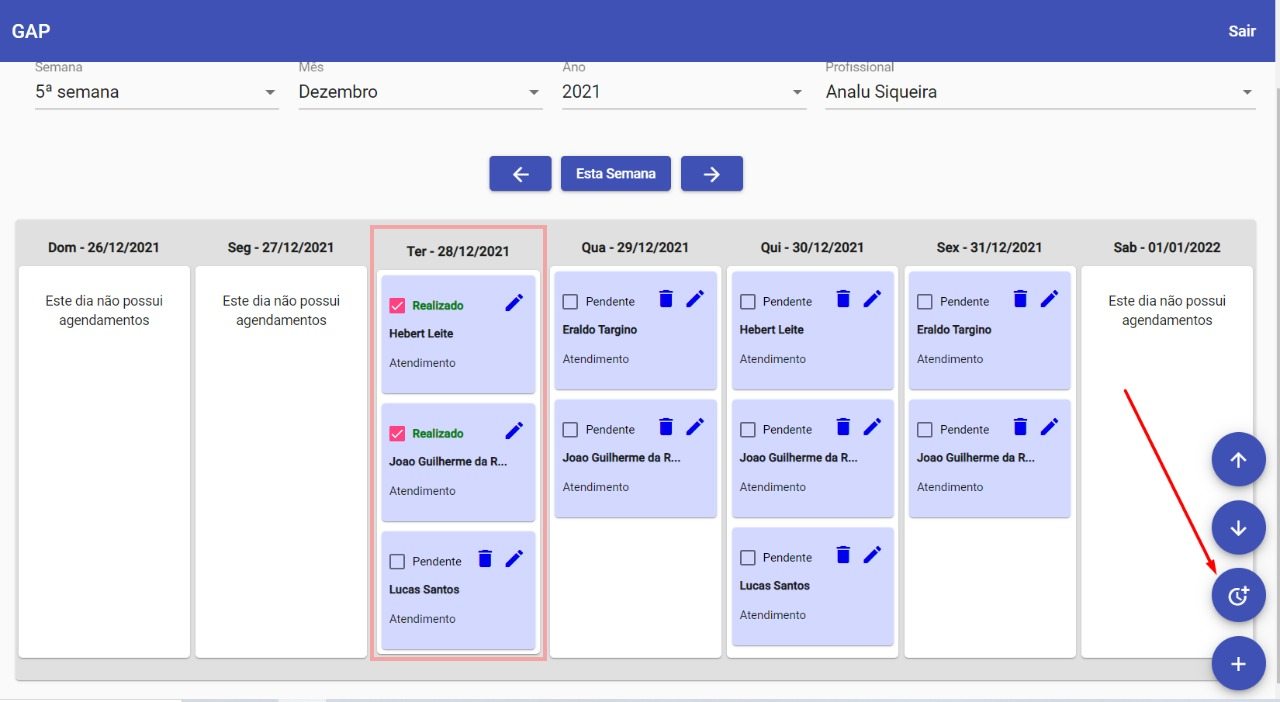The height and width of the screenshot is (702, 1280).
Task: Click the clock-plus floating action button
Action: (1238, 596)
